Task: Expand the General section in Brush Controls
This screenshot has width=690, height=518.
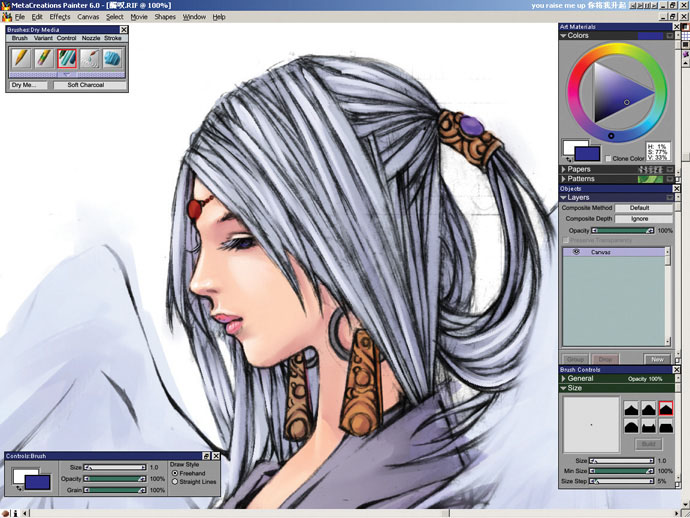Action: coord(563,378)
